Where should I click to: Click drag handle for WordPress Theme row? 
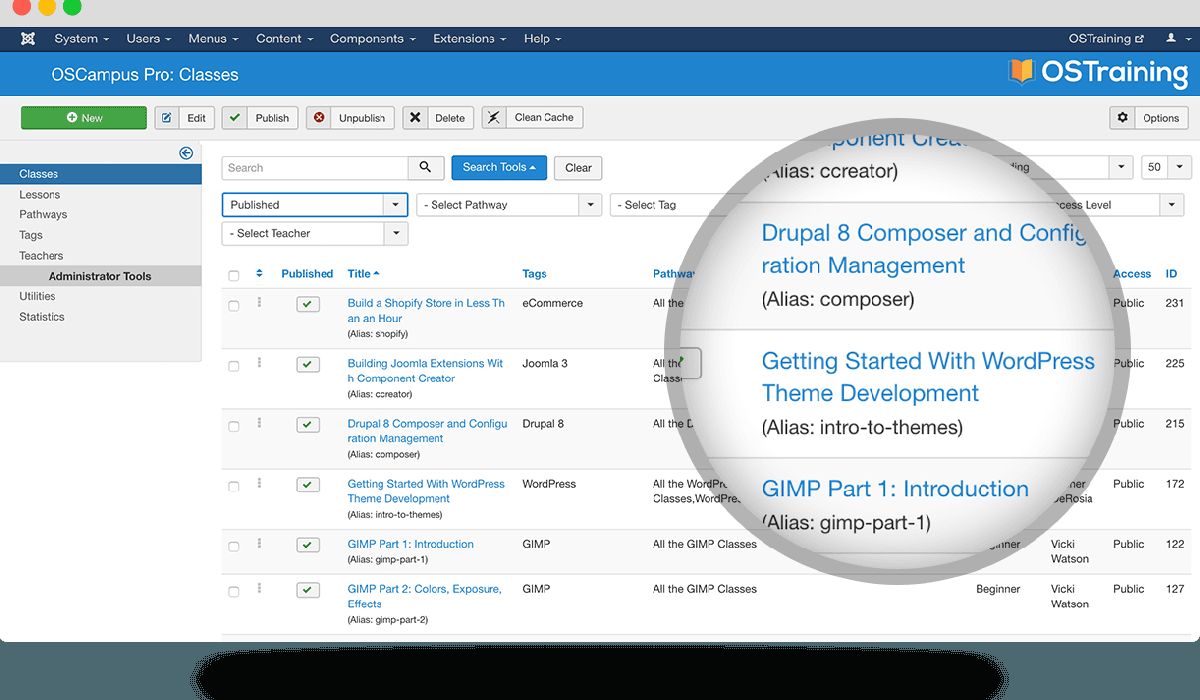point(260,483)
